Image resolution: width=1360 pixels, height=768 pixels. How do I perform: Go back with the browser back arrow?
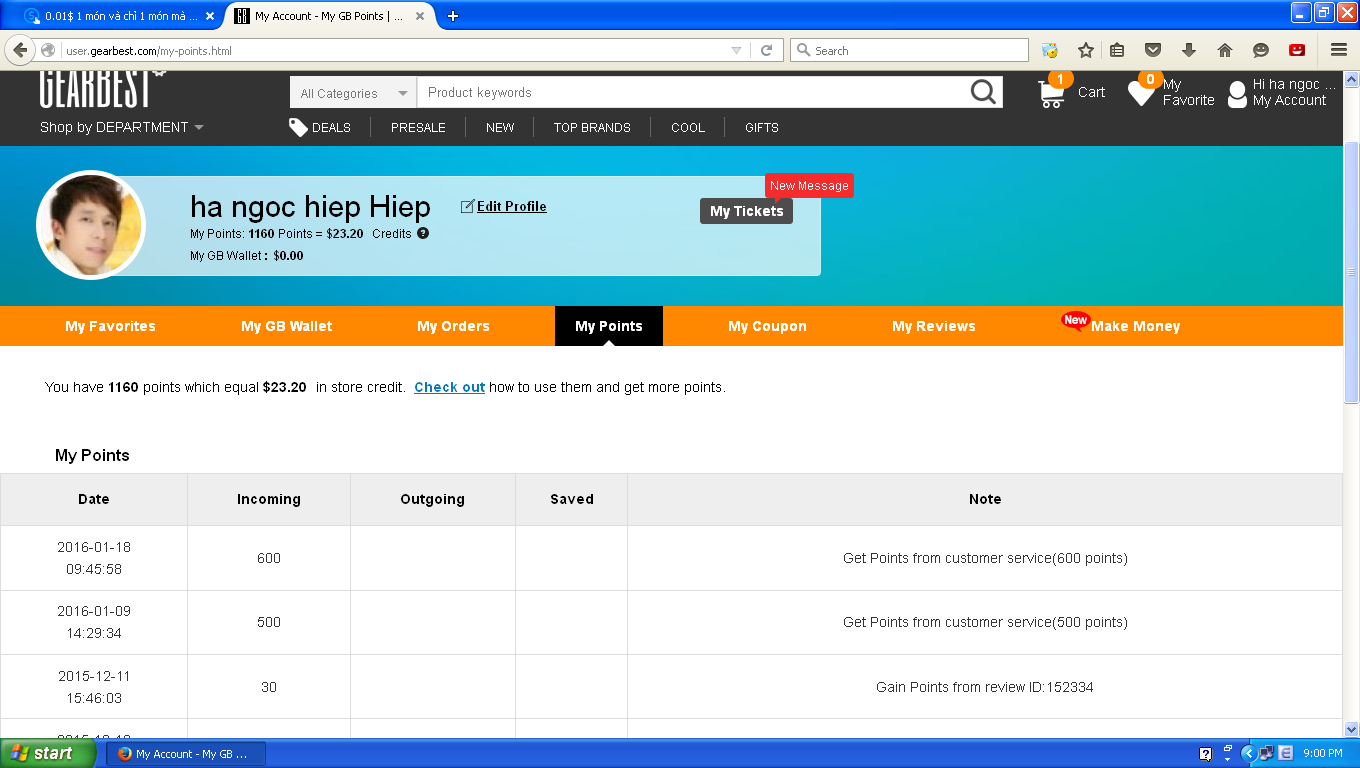point(20,50)
